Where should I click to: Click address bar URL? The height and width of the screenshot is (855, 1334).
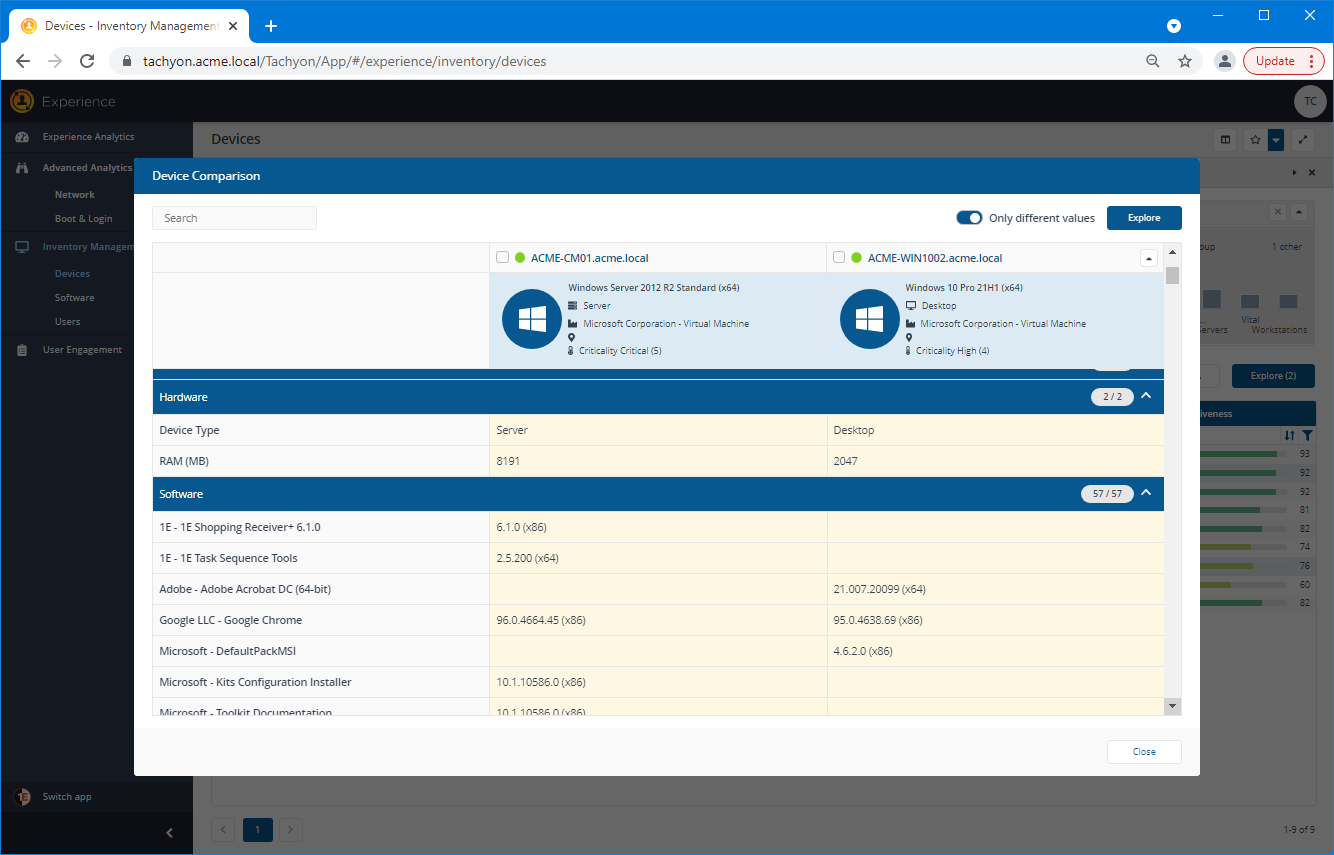(345, 61)
